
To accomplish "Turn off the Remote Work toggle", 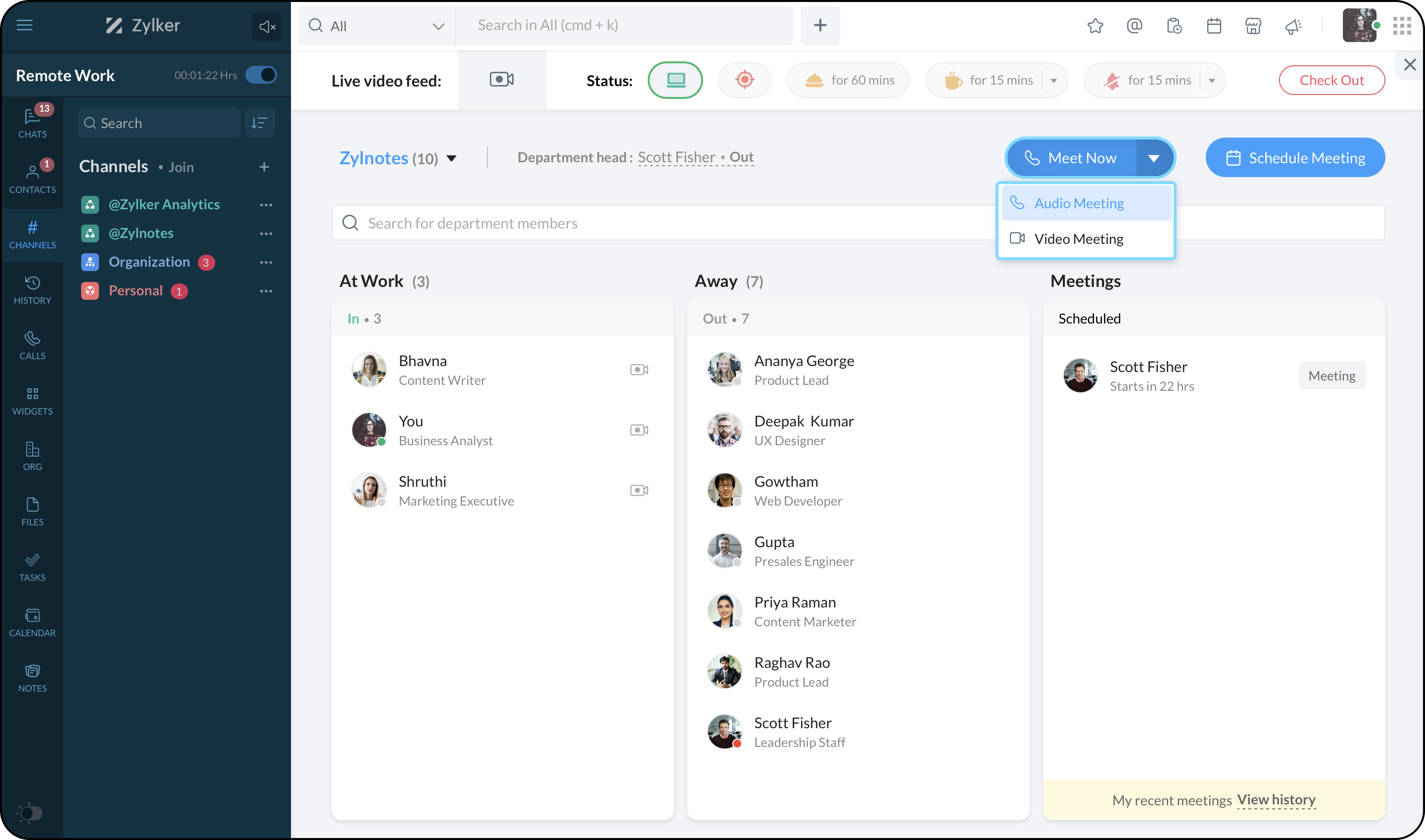I will click(x=261, y=75).
